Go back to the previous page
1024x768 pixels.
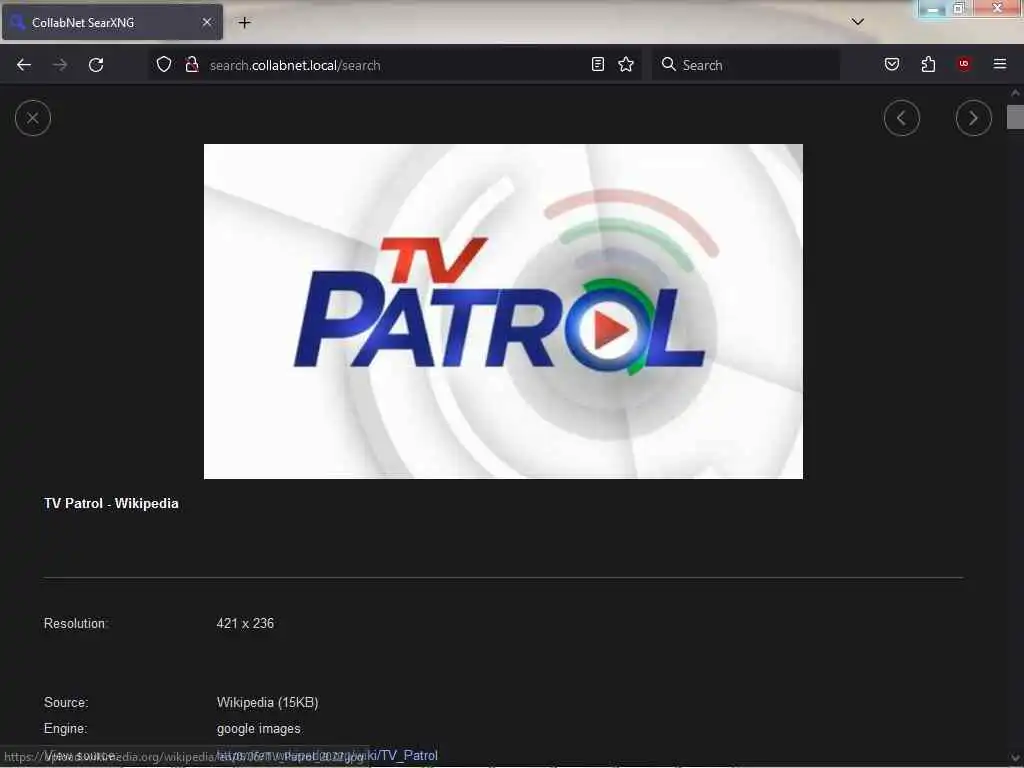click(x=24, y=65)
